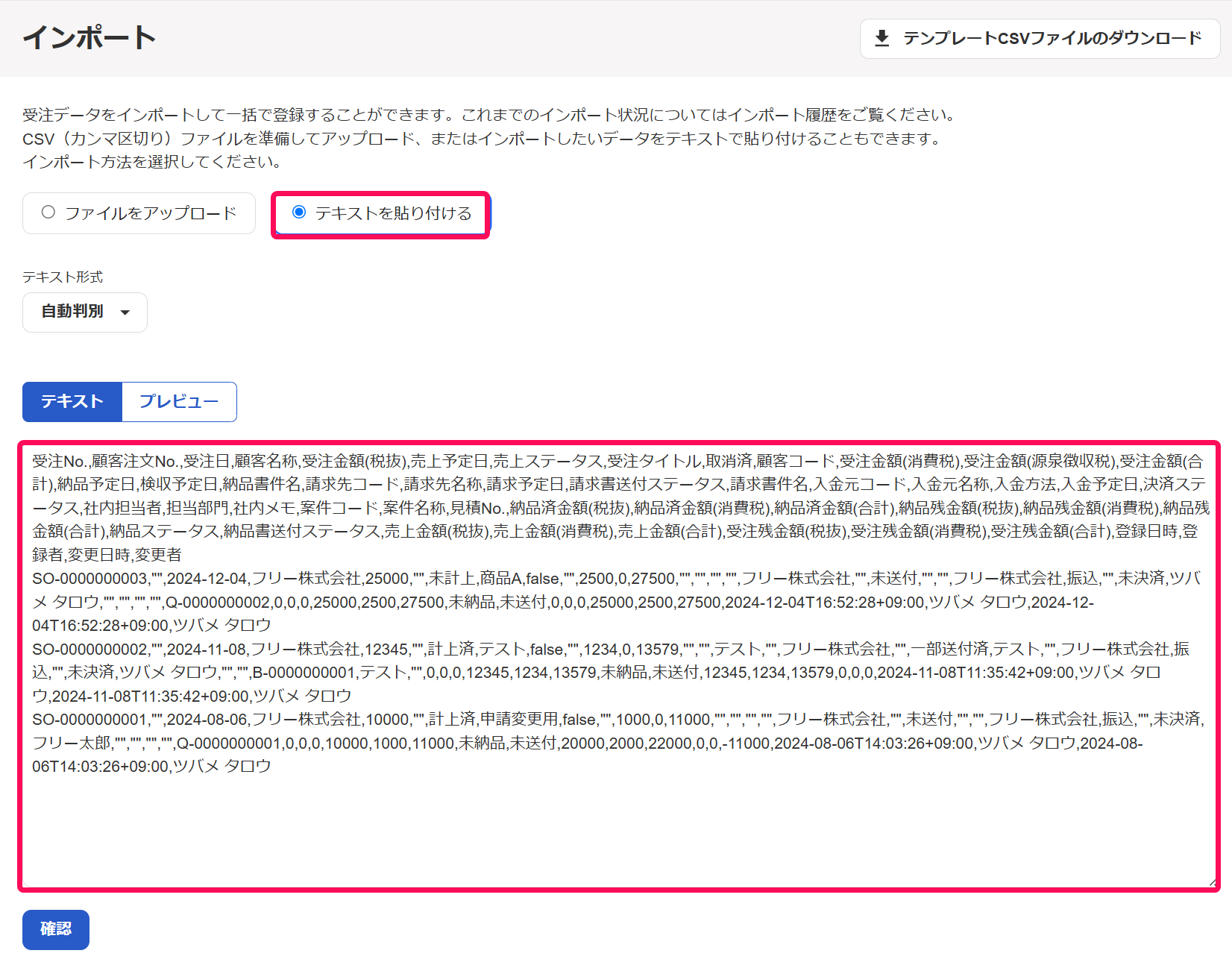
Task: Click inside the pasted CSV text area
Action: click(x=619, y=666)
